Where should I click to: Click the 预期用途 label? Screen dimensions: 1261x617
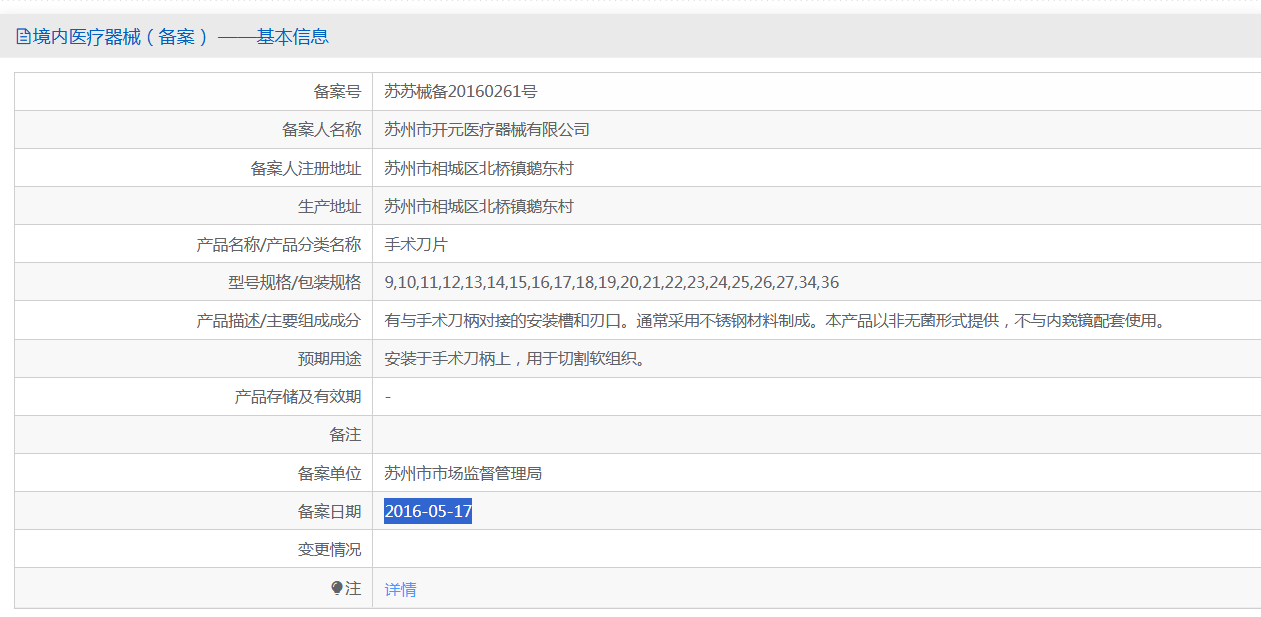(x=329, y=358)
